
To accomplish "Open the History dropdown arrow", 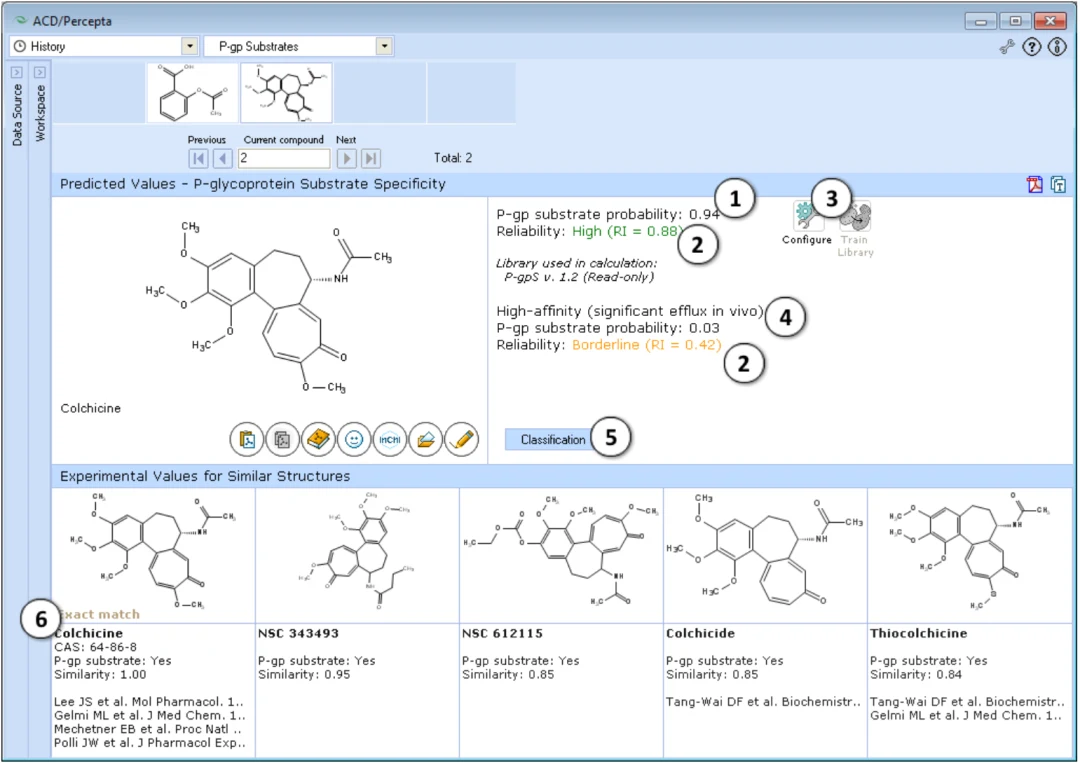I will coord(189,46).
